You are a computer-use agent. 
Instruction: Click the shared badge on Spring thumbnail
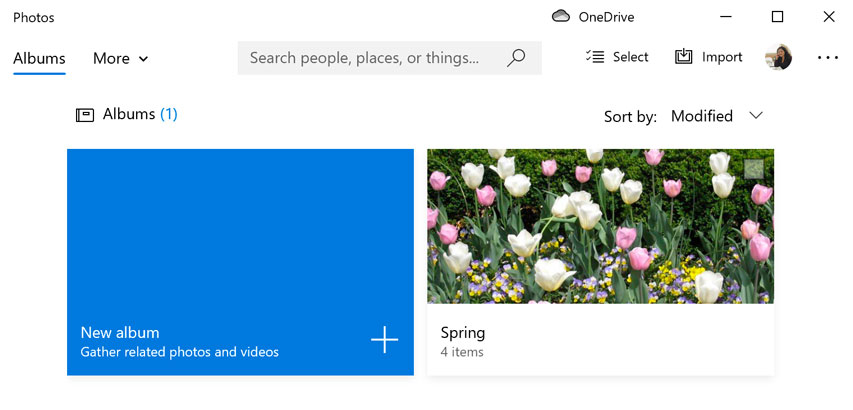pyautogui.click(x=754, y=168)
